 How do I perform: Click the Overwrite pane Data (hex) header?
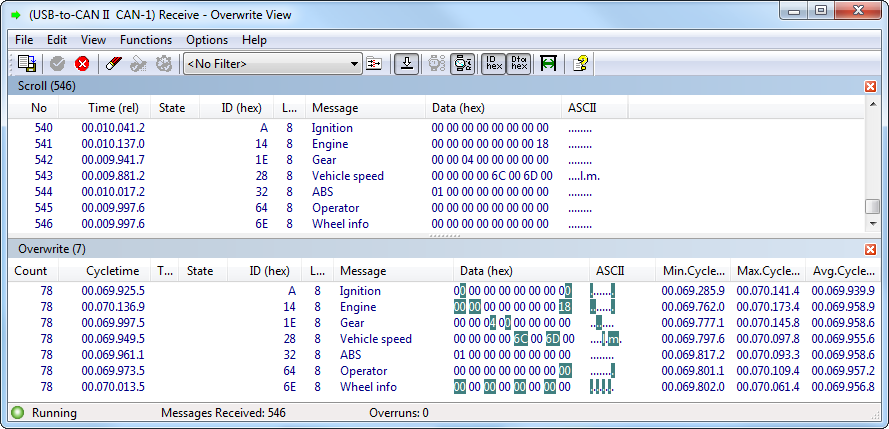(522, 271)
